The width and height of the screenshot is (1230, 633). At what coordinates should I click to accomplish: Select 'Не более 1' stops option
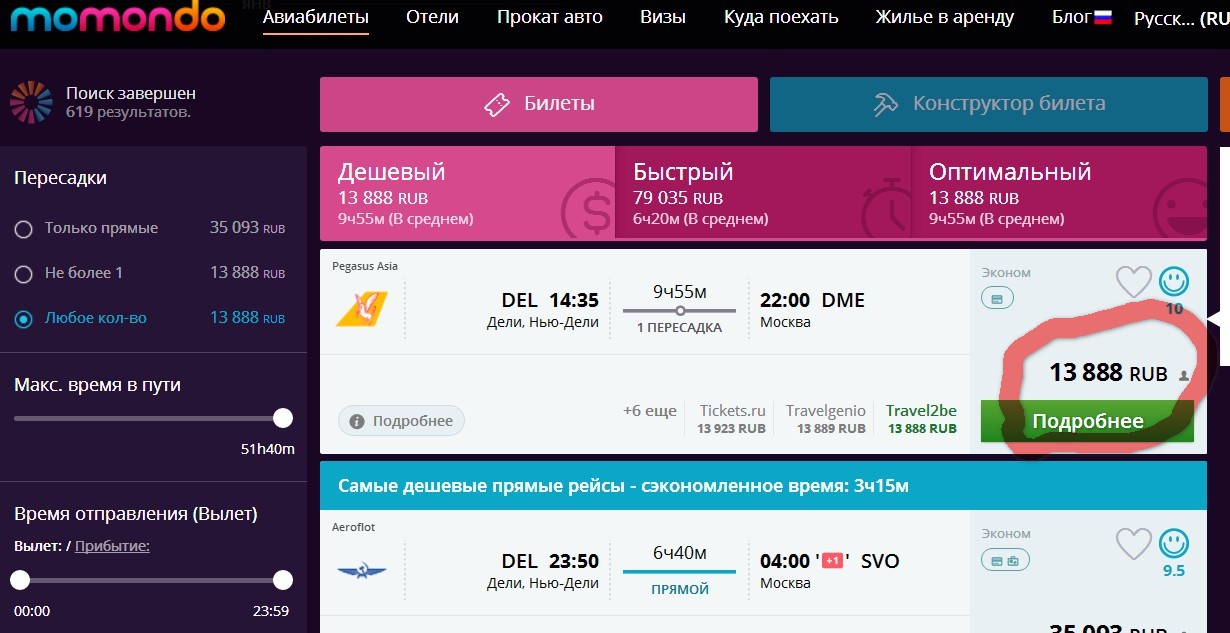point(24,273)
